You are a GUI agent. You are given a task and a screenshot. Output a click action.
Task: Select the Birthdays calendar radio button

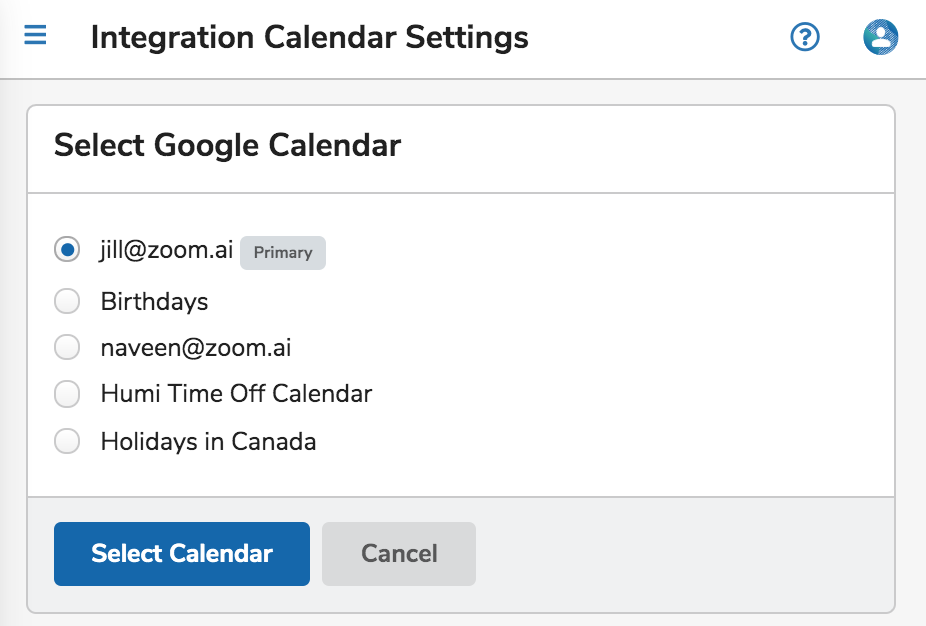(67, 301)
